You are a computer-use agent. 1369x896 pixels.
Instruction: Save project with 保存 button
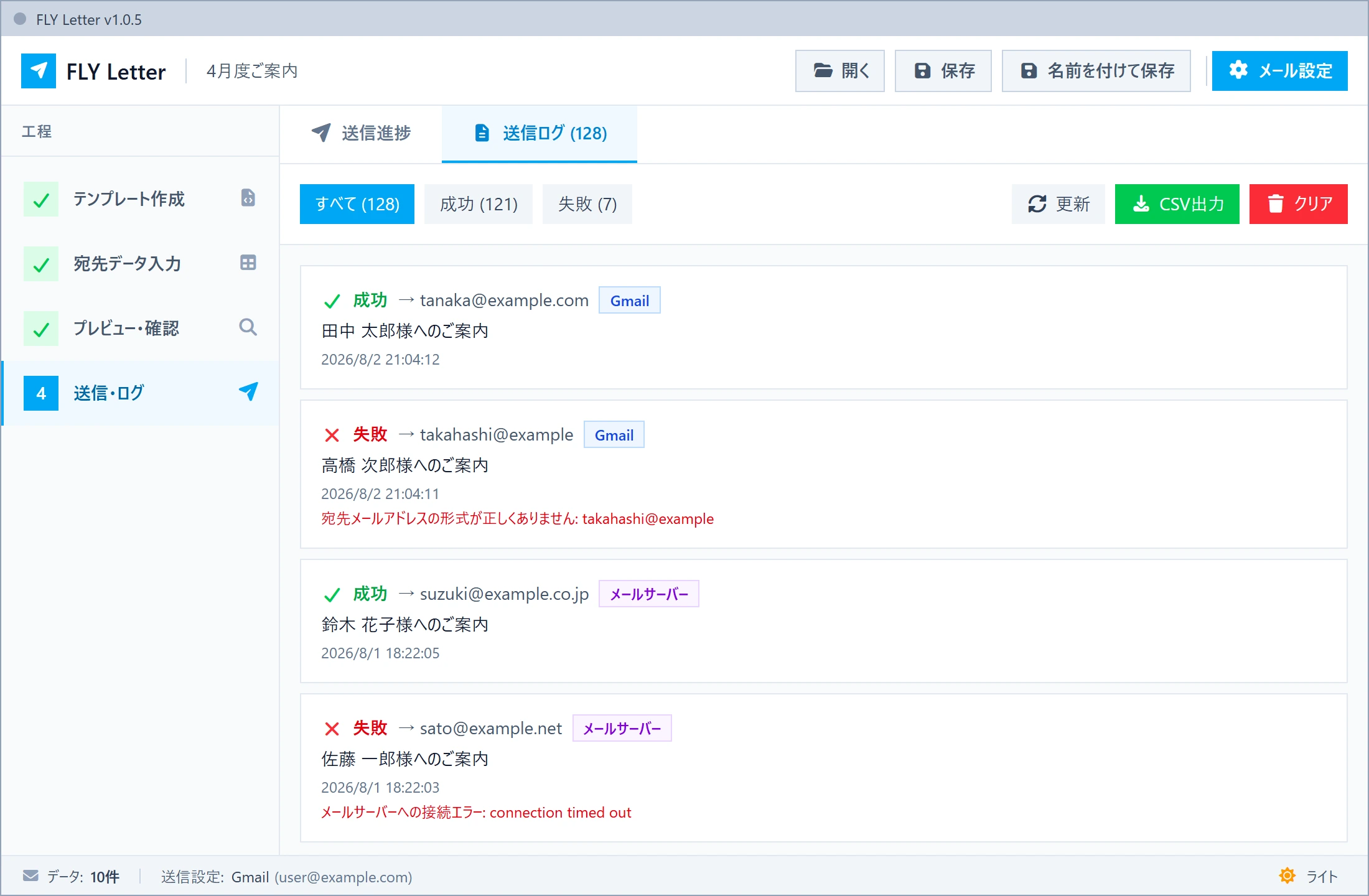pyautogui.click(x=943, y=71)
